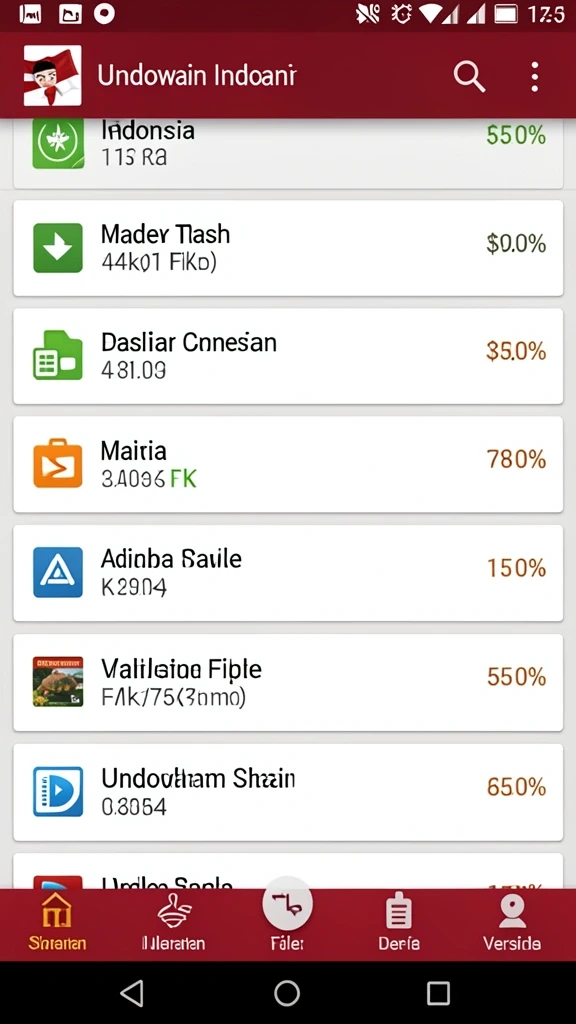Screen dimensions: 576x1024
Task: Tap the orange briefcase Mairia icon
Action: (x=58, y=463)
